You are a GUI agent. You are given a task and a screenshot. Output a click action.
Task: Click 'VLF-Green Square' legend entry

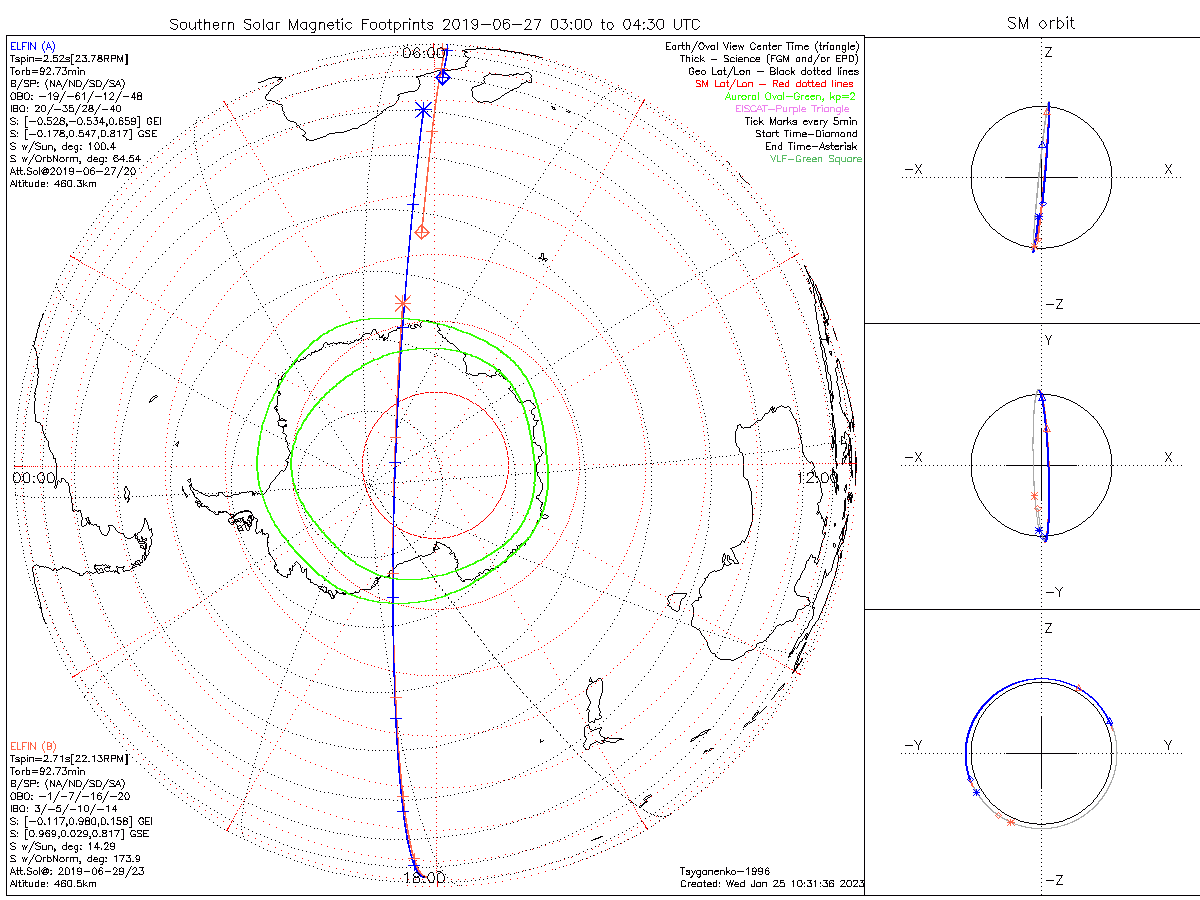click(x=814, y=159)
